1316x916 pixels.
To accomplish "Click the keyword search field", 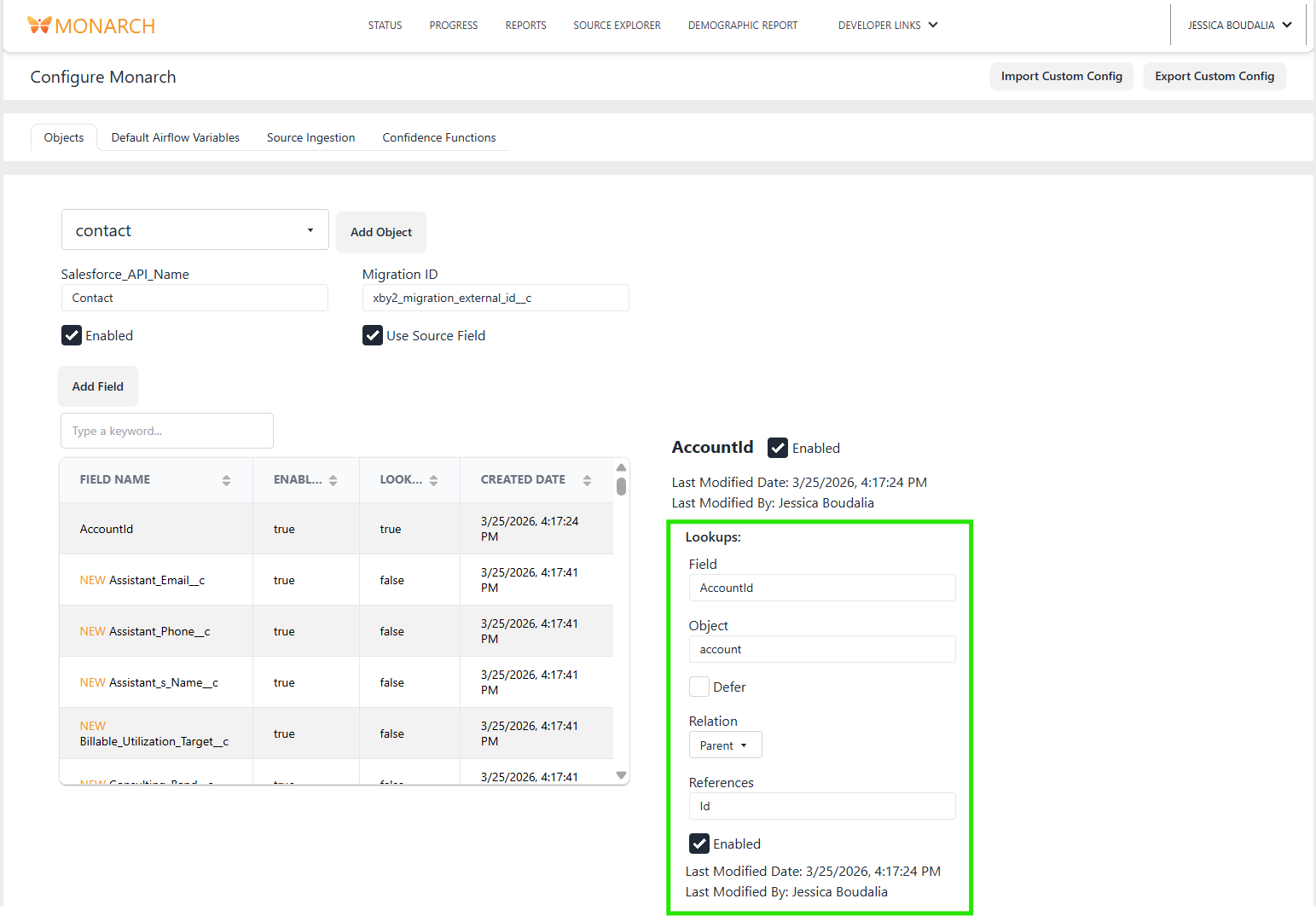I will 166,431.
